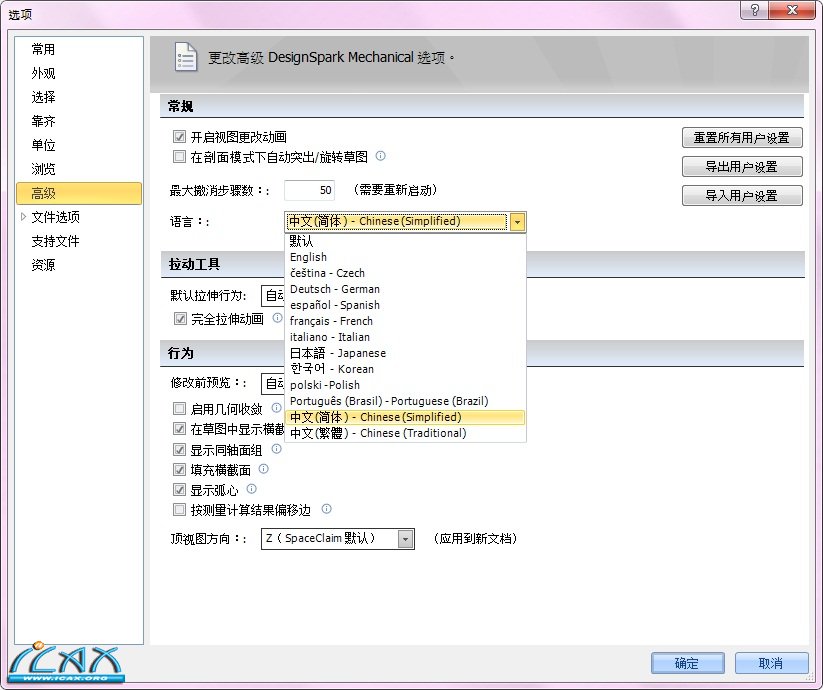The height and width of the screenshot is (690, 823).
Task: Uncheck 显示同轴面组 checkbox
Action: pyautogui.click(x=180, y=450)
